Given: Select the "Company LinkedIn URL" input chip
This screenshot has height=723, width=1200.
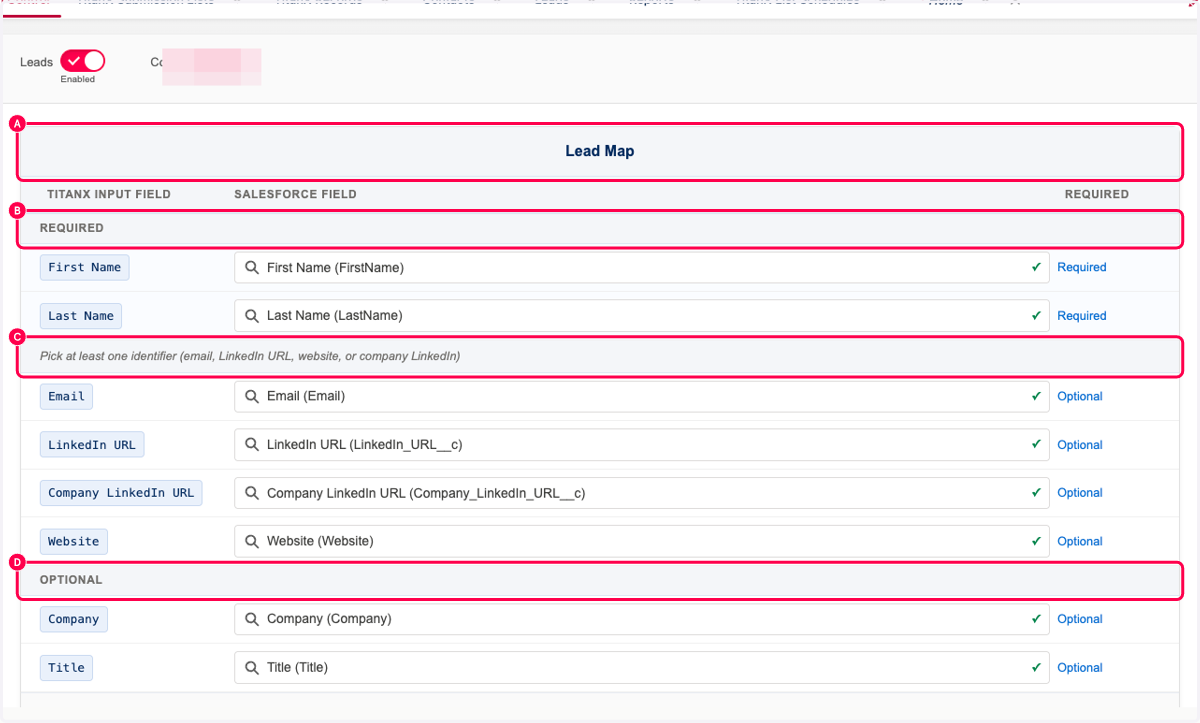Looking at the screenshot, I should [x=121, y=493].
